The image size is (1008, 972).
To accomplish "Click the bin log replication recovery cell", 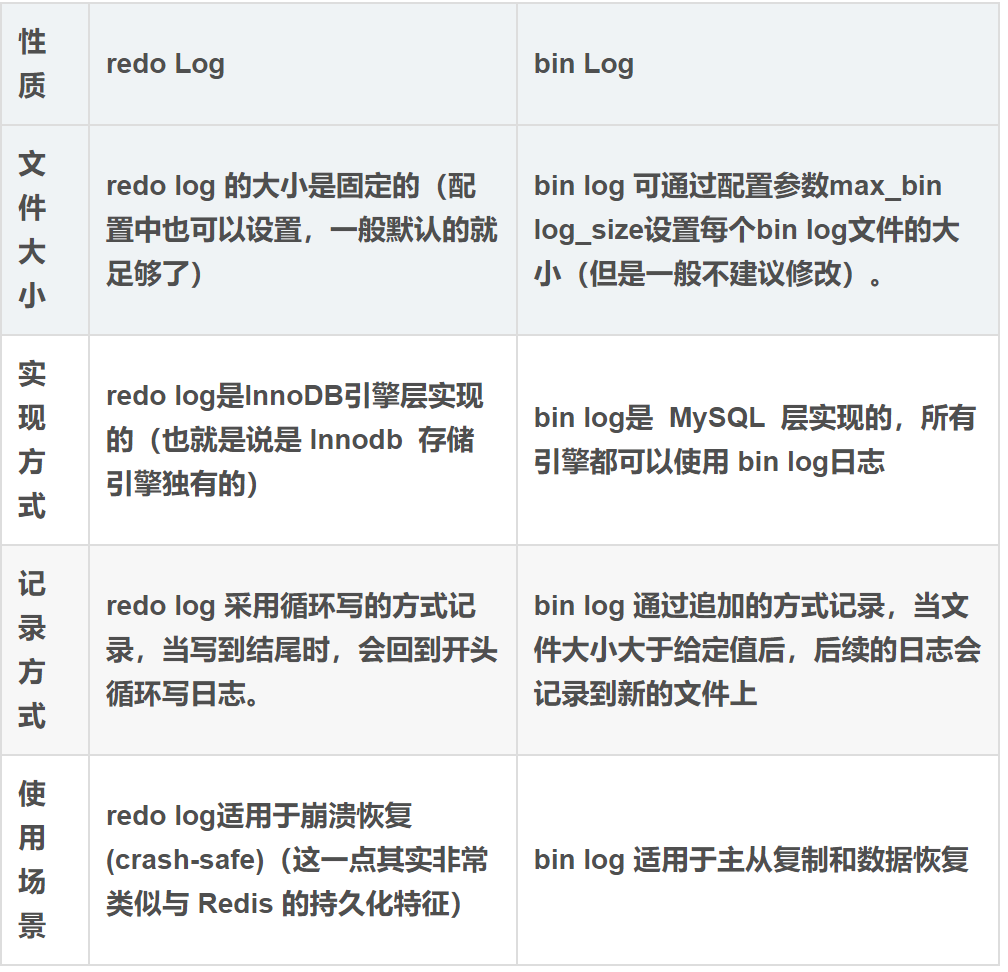I will point(759,861).
